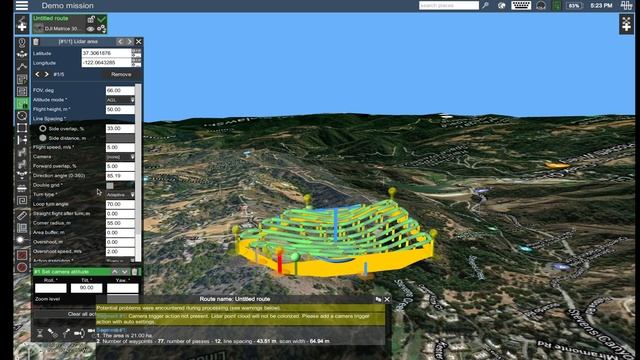Go to next segment arrow in header
This screenshot has width=640, height=360.
click(129, 42)
